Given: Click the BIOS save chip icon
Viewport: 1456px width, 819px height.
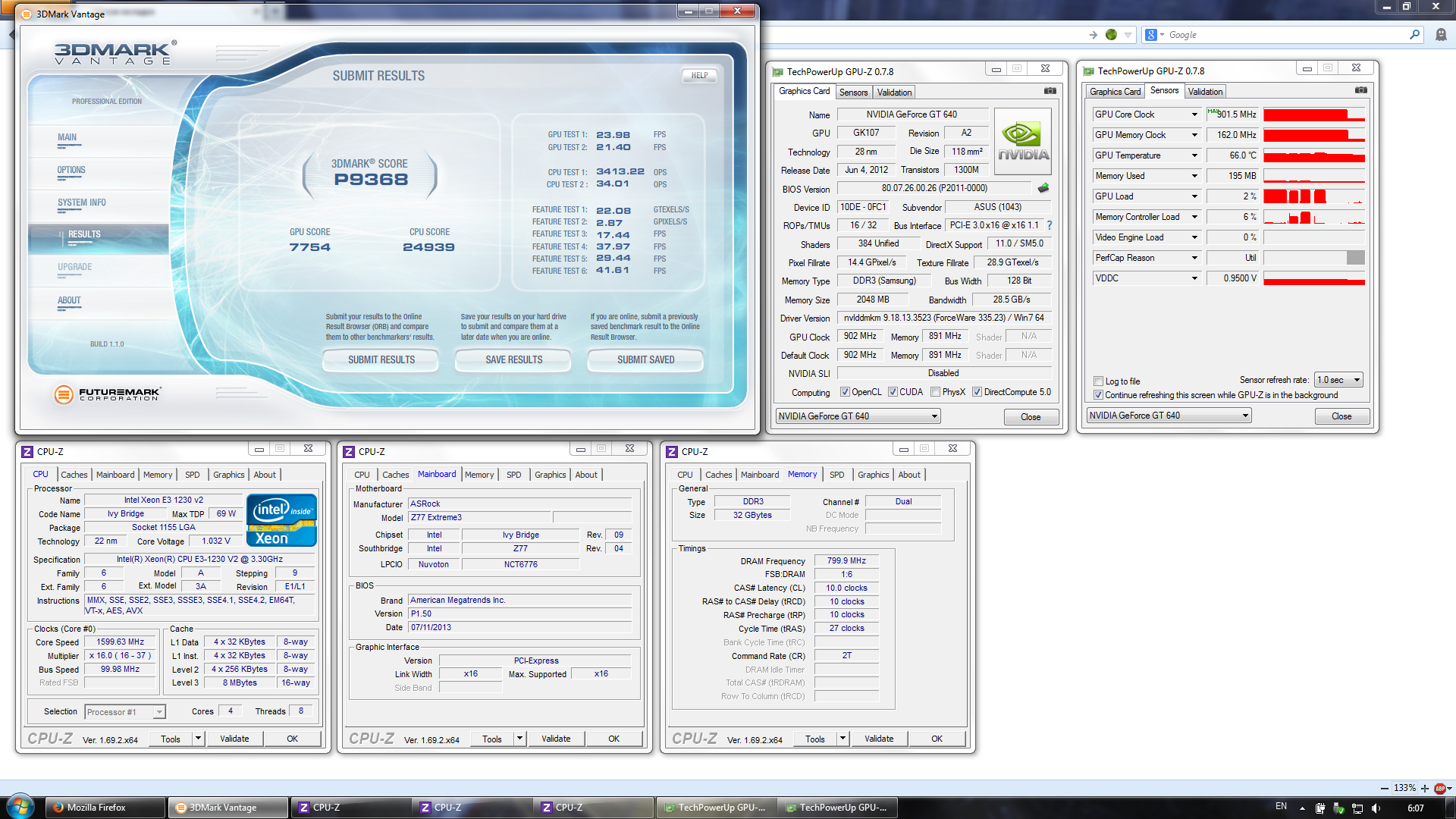Looking at the screenshot, I should 1043,188.
